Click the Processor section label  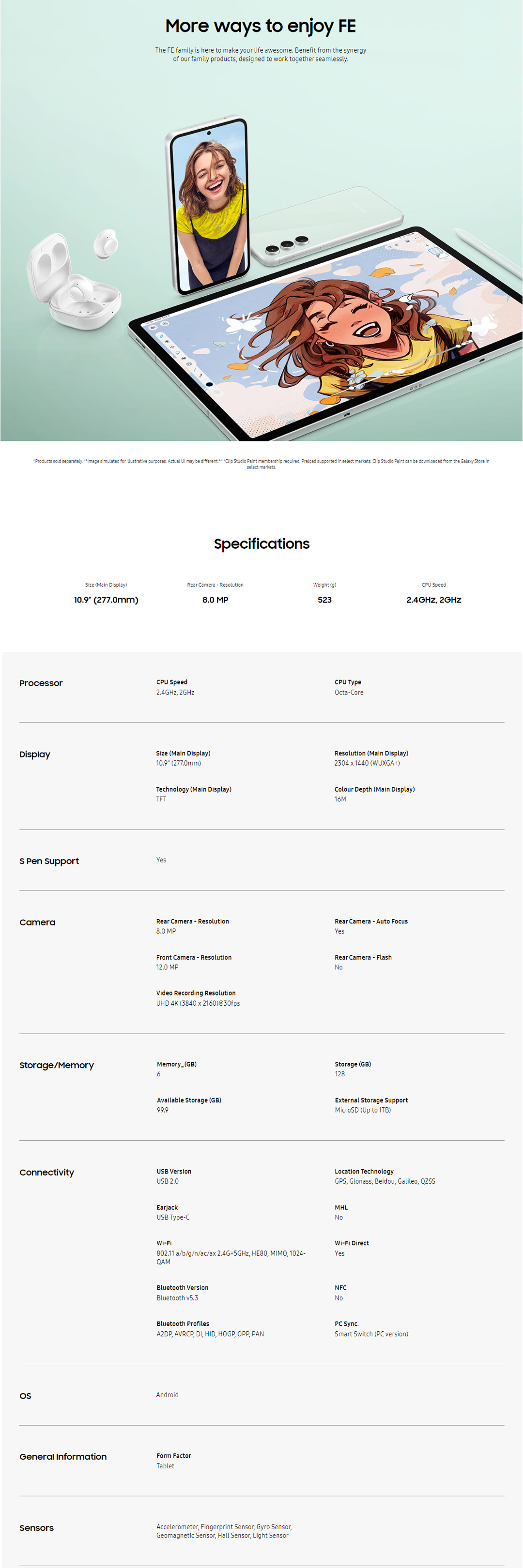point(41,683)
